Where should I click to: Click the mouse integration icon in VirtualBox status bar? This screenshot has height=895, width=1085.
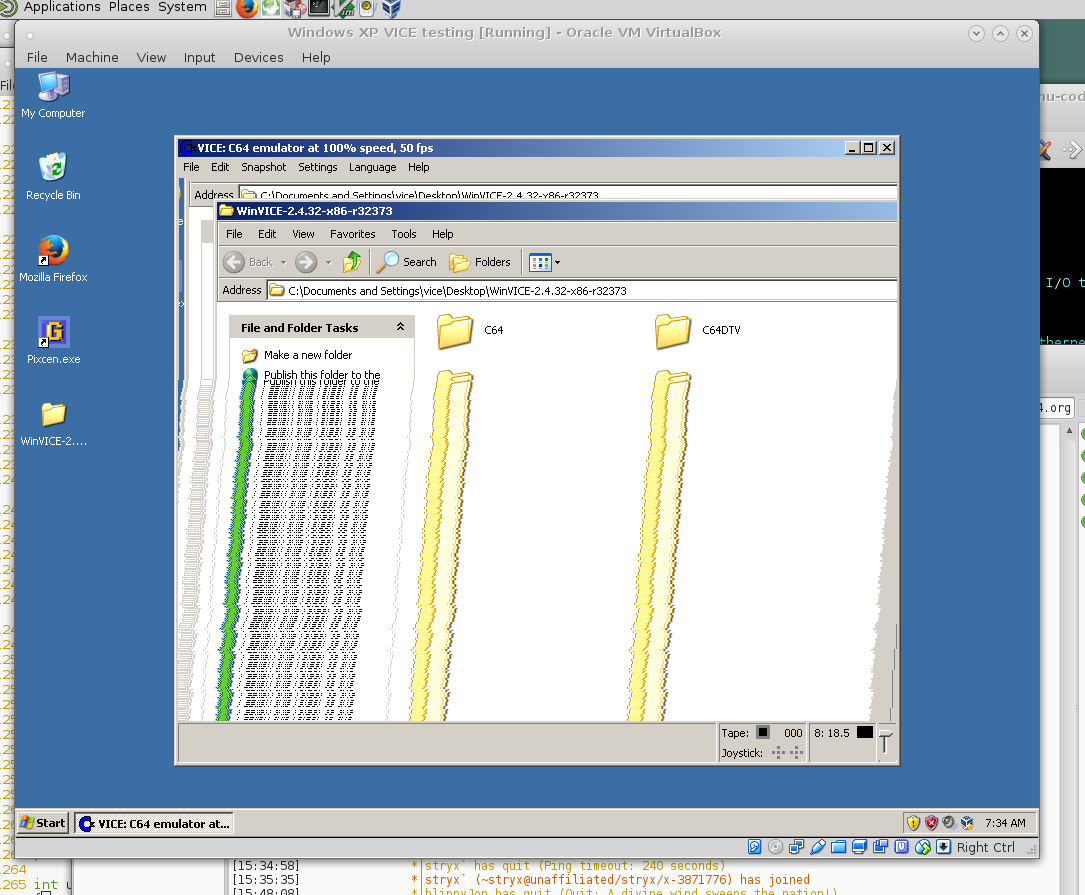coord(922,847)
